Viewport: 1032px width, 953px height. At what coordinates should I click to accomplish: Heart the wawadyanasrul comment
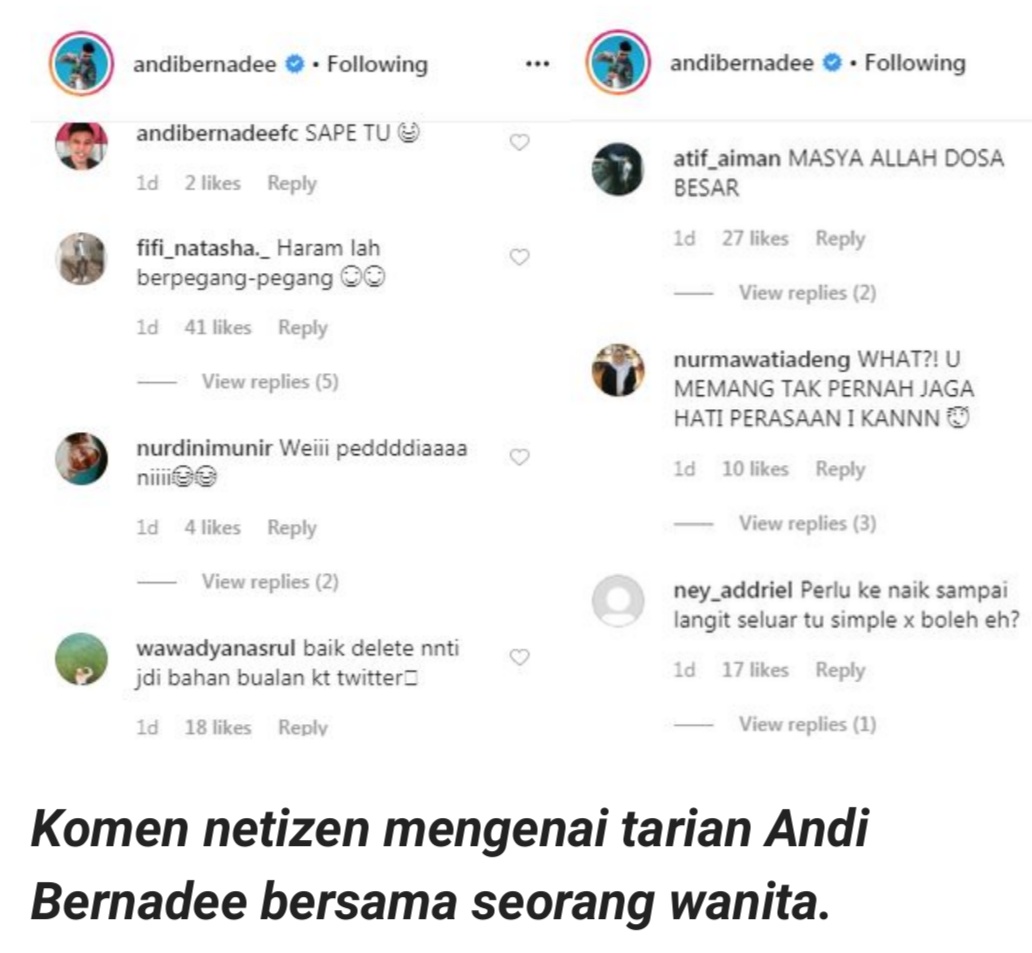[519, 657]
